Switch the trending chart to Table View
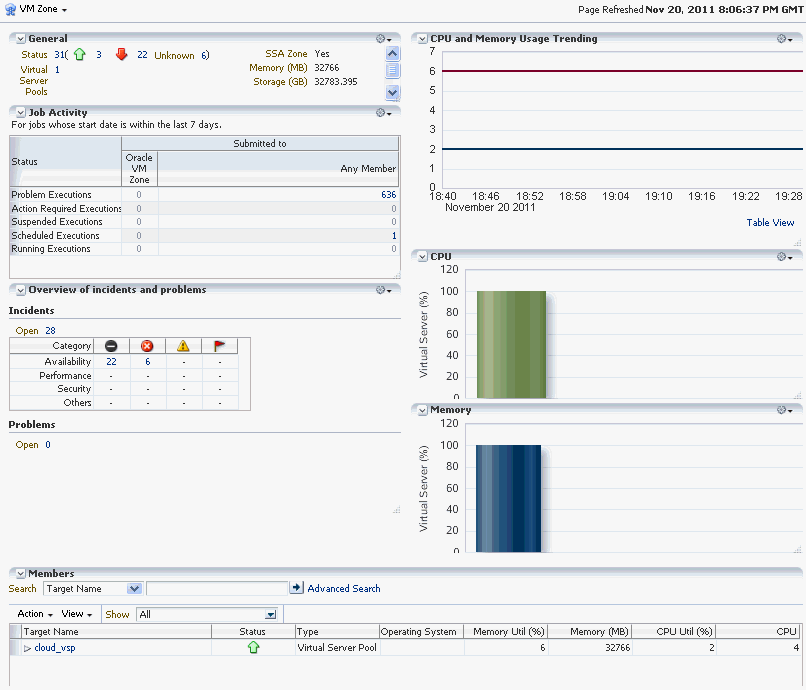 click(x=770, y=223)
